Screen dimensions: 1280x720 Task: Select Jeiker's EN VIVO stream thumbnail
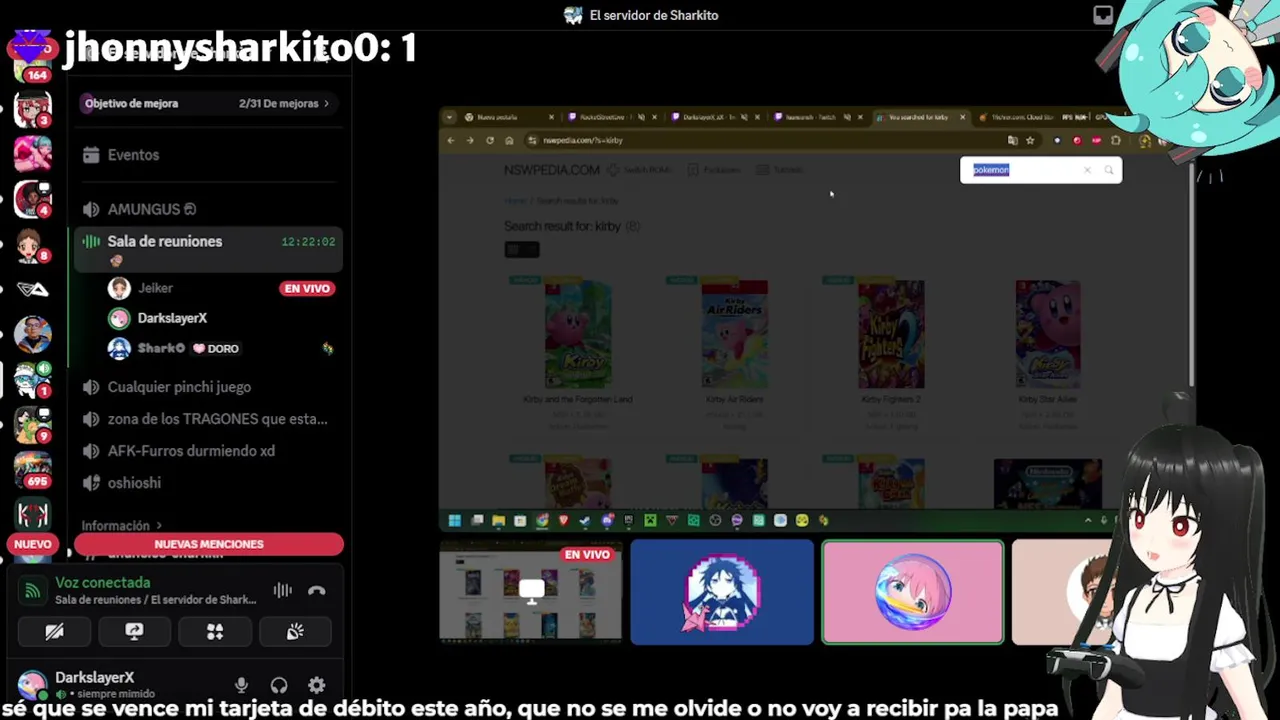point(531,592)
